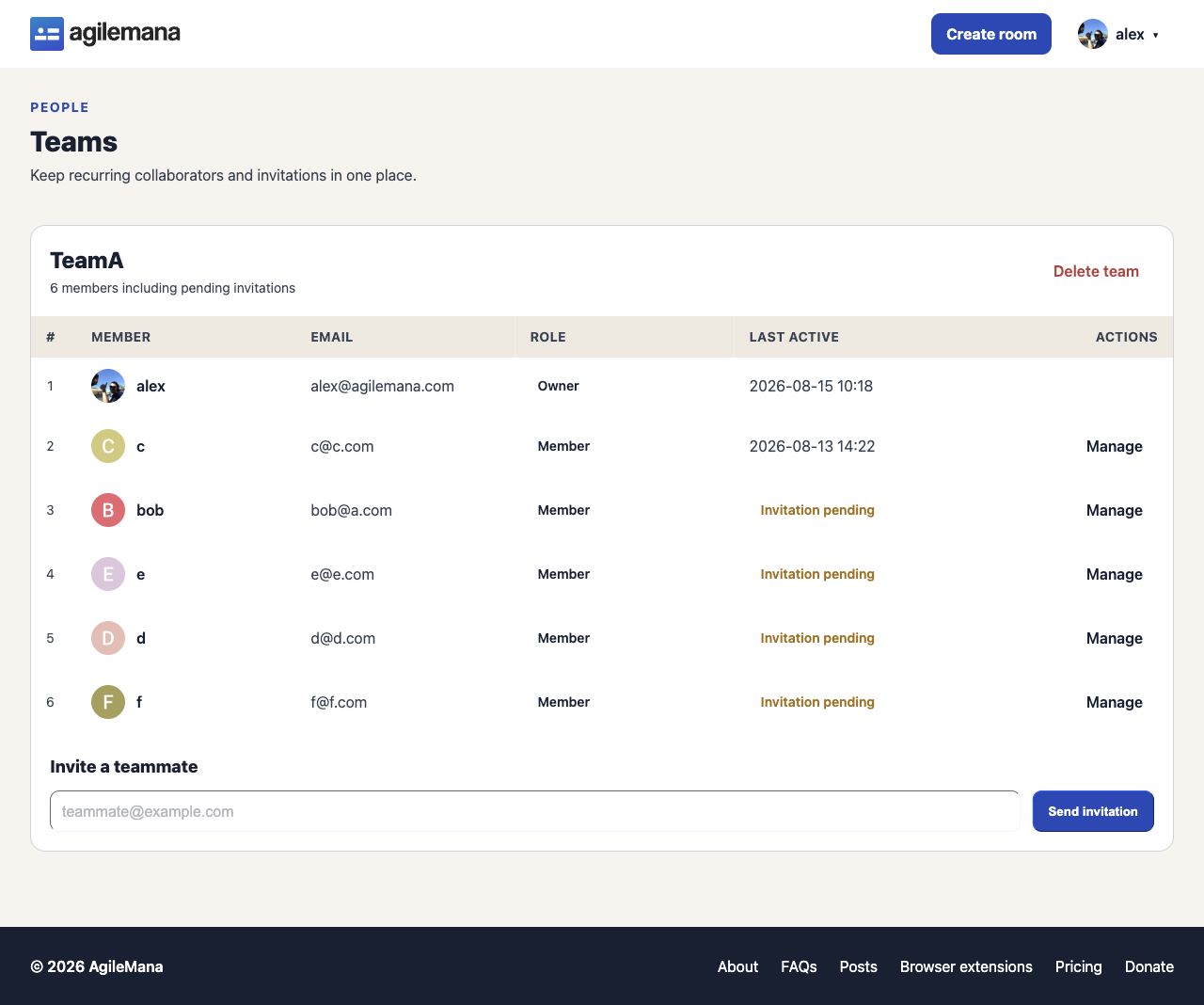
Task: Click bob's Invitation pending status
Action: (817, 510)
